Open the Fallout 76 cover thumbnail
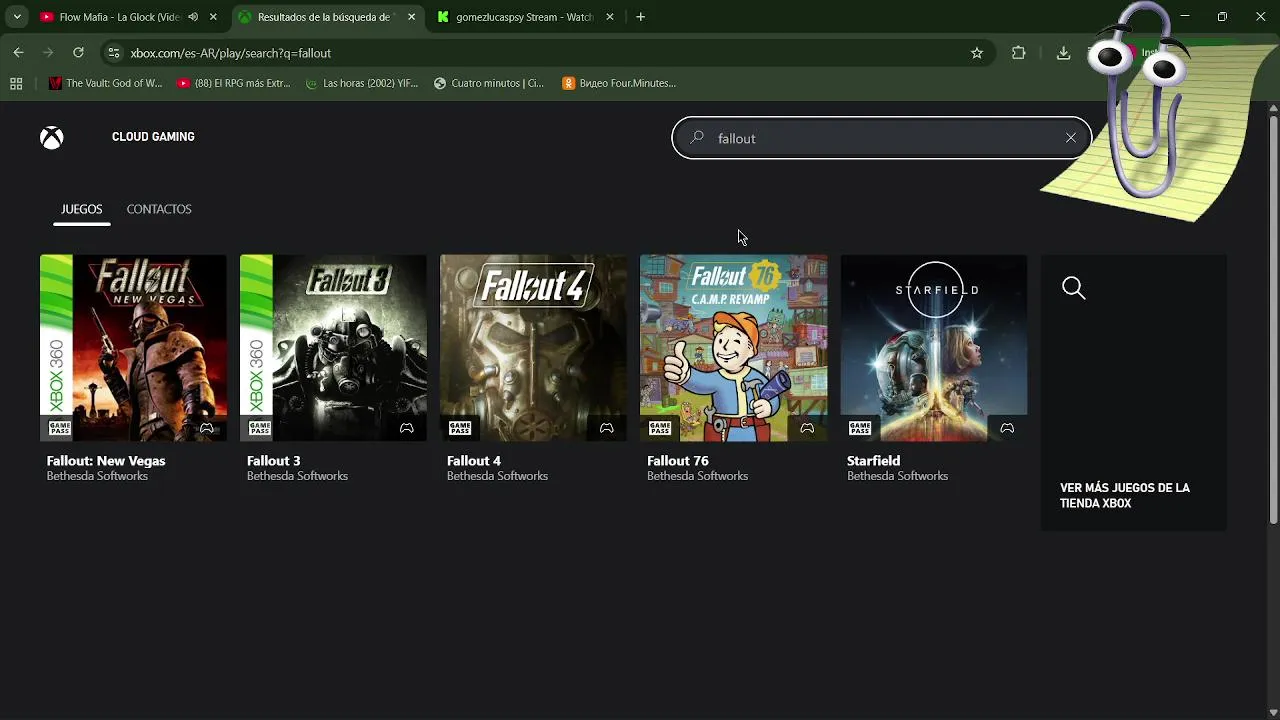 coord(733,348)
